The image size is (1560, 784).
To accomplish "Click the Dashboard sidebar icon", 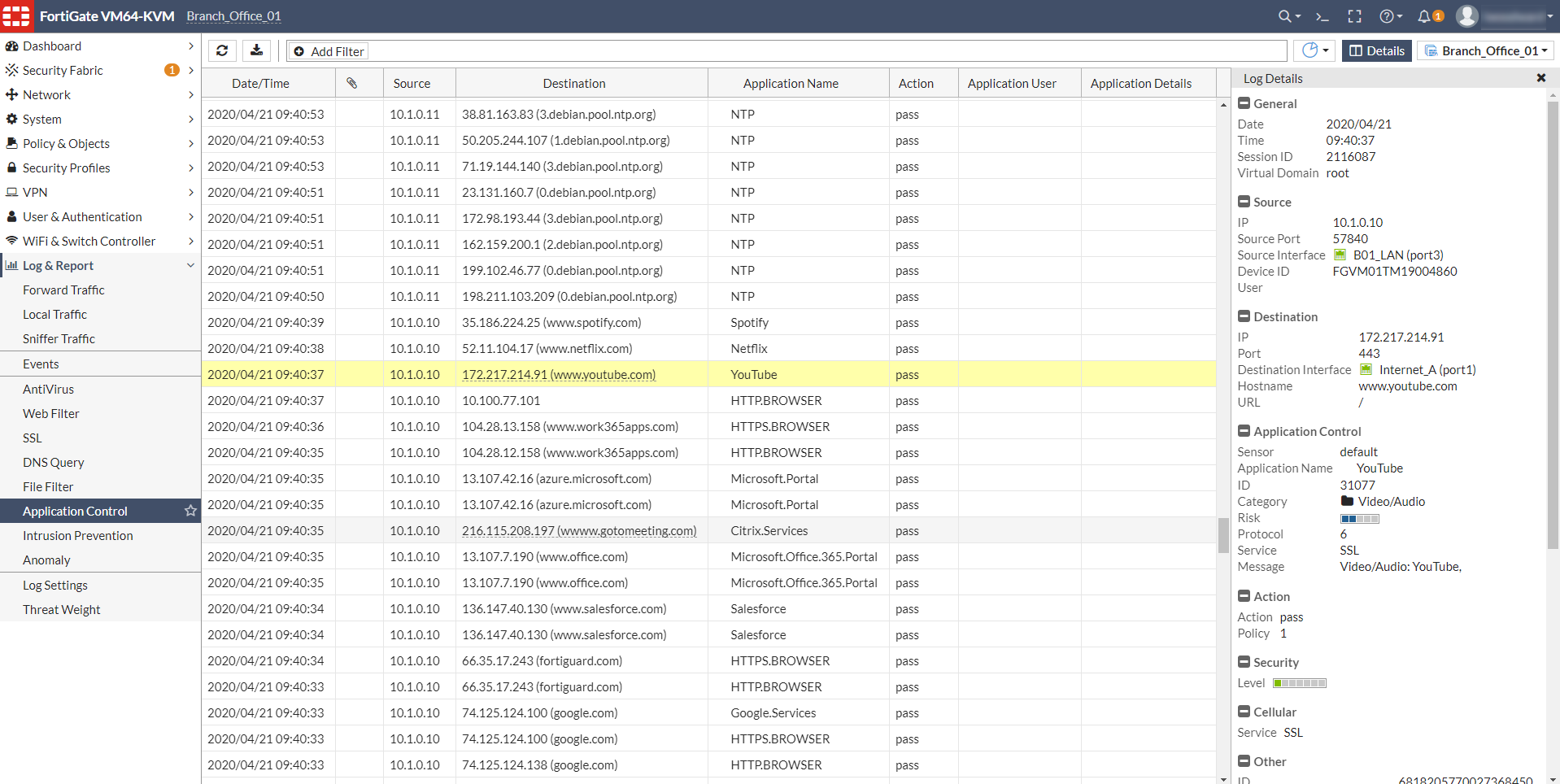I will [11, 46].
